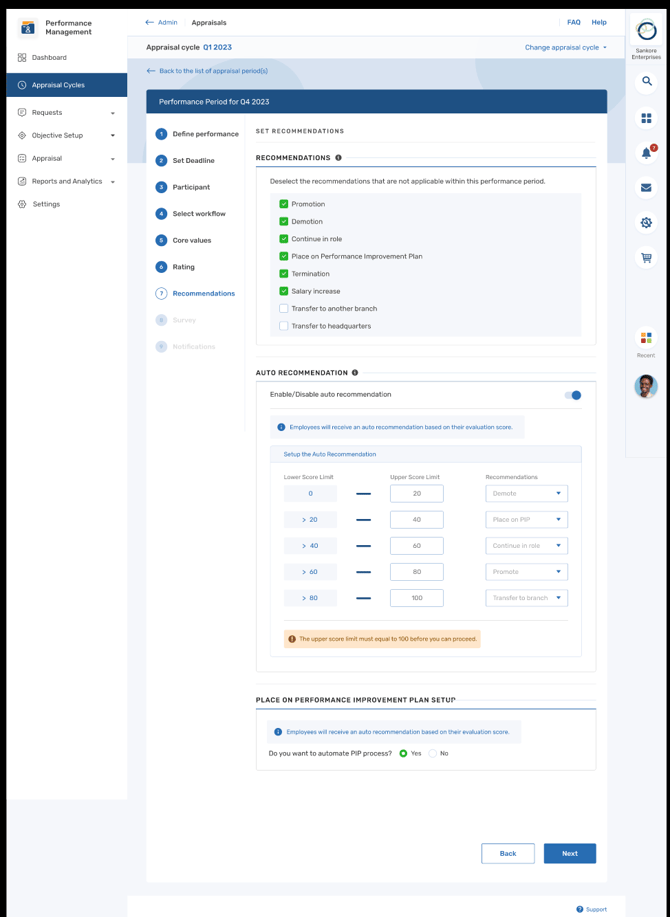This screenshot has width=670, height=917.
Task: Disable the auto recommendation toggle
Action: (573, 395)
